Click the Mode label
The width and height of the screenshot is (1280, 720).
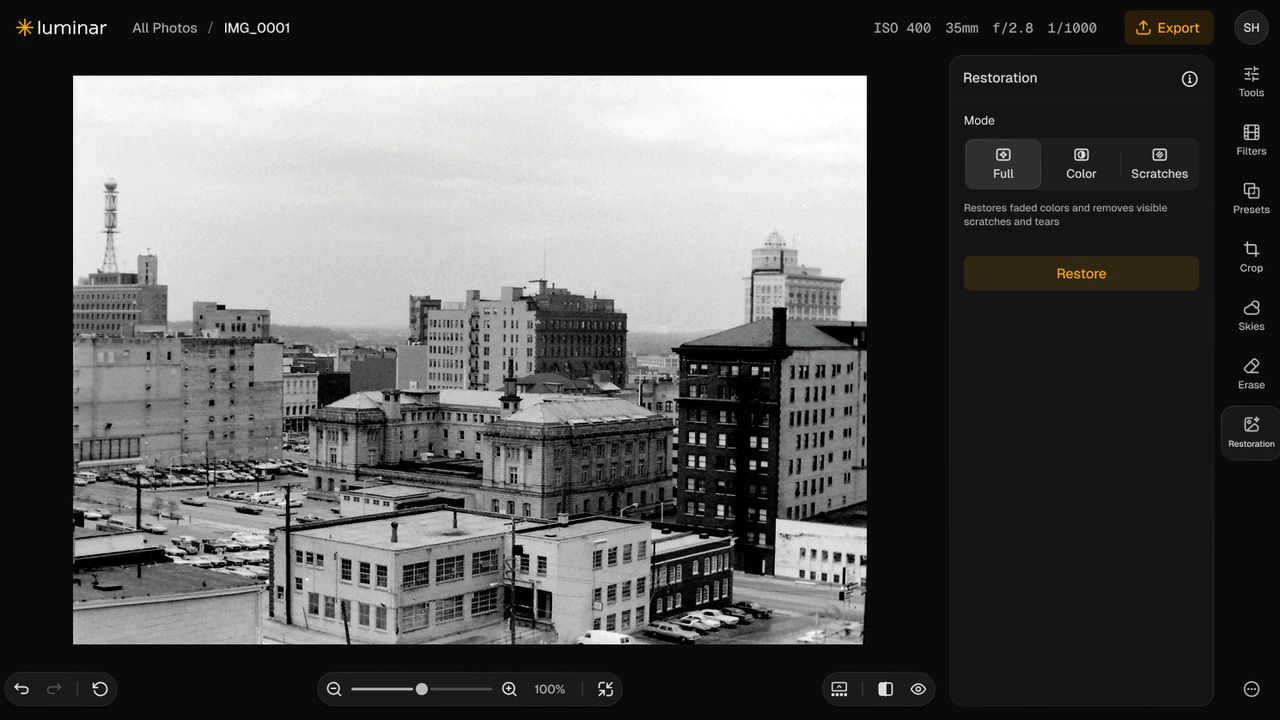tap(979, 120)
